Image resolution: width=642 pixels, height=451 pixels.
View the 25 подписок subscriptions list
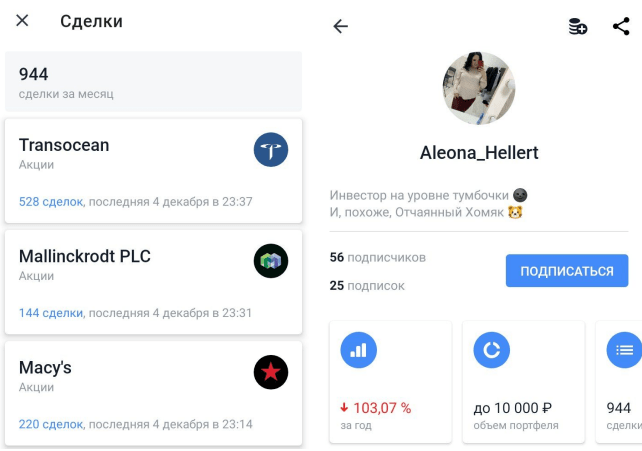[367, 285]
